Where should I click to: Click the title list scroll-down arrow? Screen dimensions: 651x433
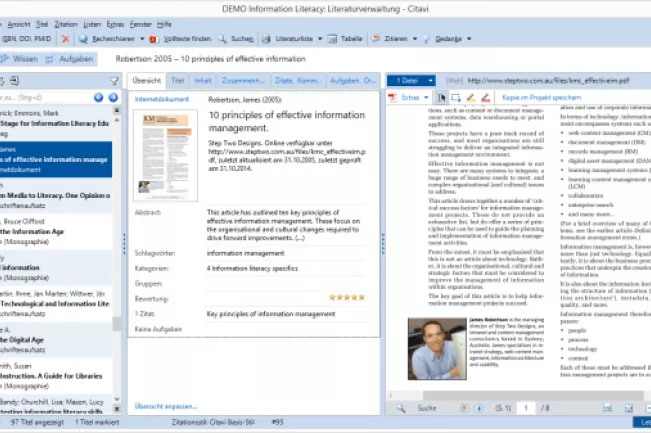click(x=117, y=399)
